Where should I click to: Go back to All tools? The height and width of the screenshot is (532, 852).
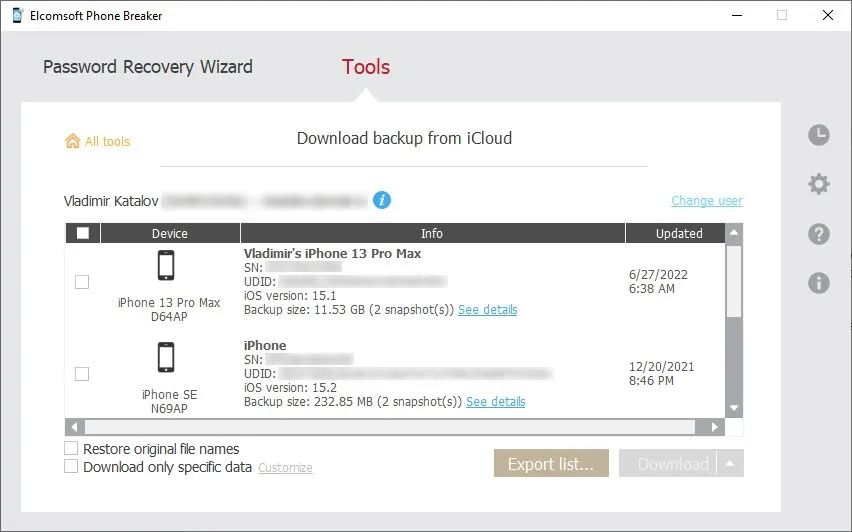click(x=108, y=141)
